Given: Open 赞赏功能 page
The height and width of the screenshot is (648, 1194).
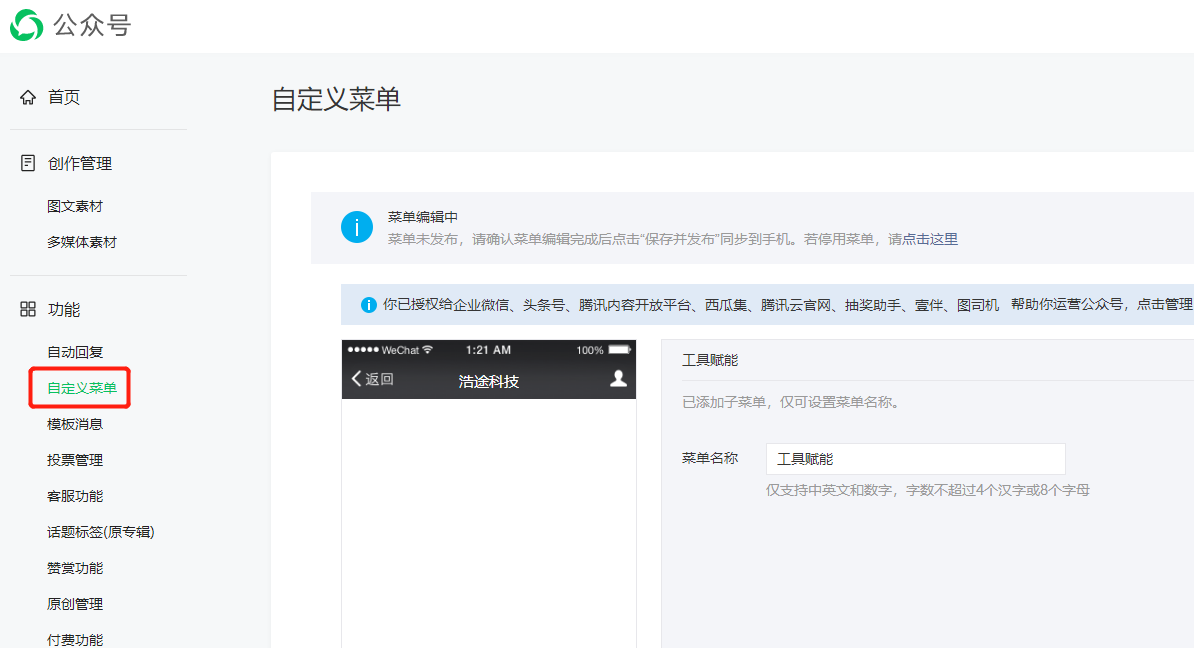Looking at the screenshot, I should 75,568.
